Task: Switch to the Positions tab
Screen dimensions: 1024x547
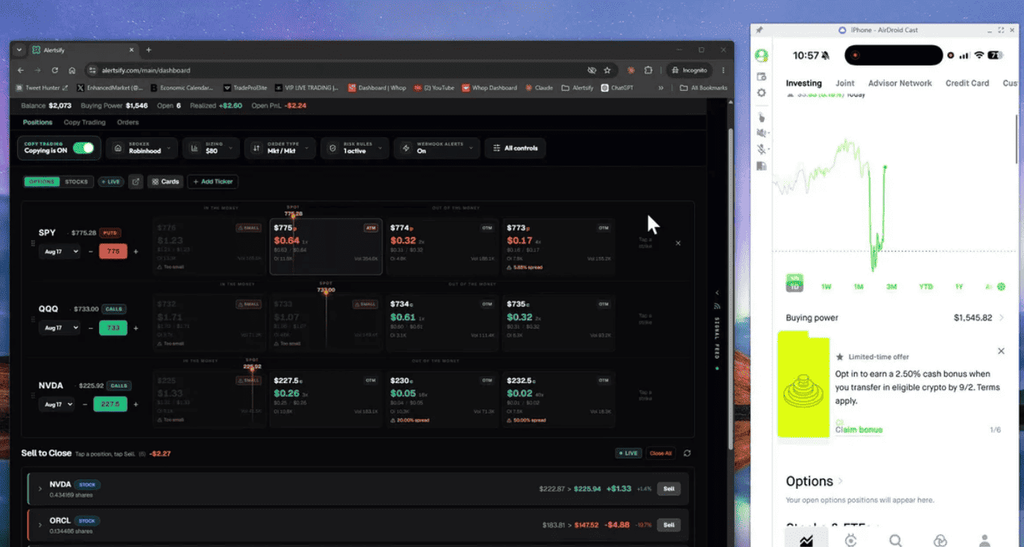Action: point(37,122)
